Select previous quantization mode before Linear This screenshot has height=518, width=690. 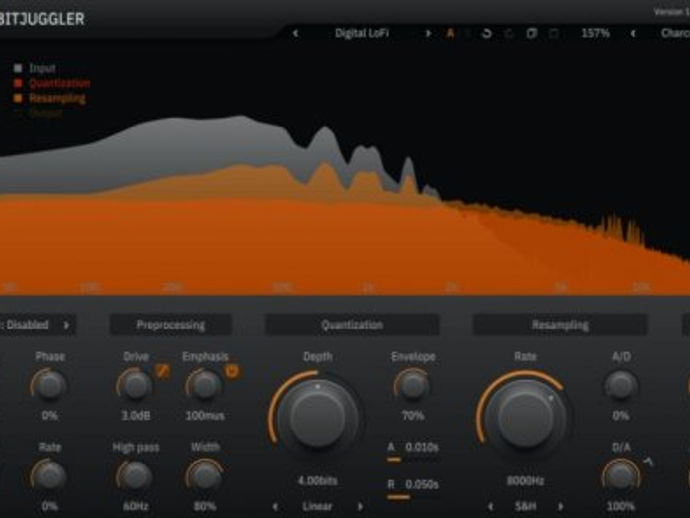tap(275, 507)
